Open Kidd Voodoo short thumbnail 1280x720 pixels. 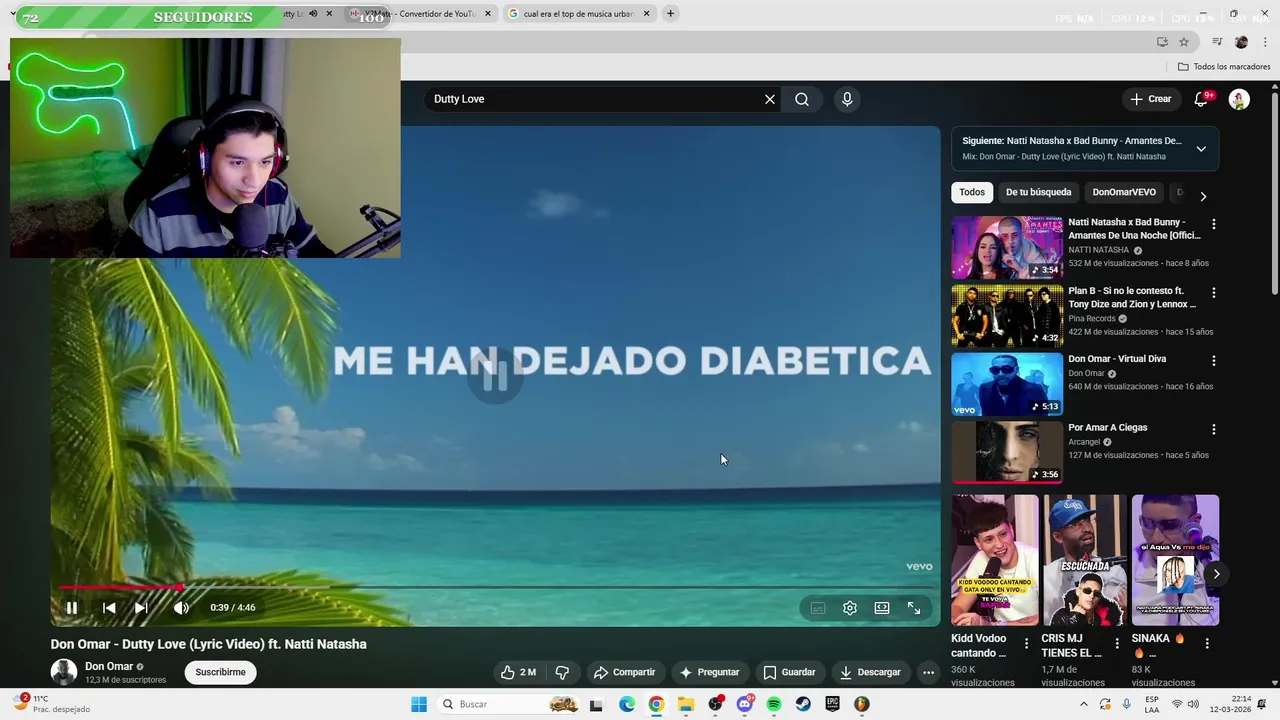click(x=995, y=560)
